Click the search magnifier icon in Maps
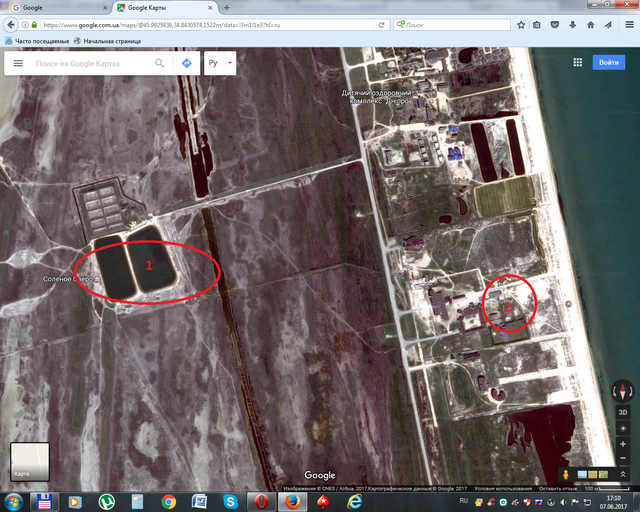 pos(160,63)
